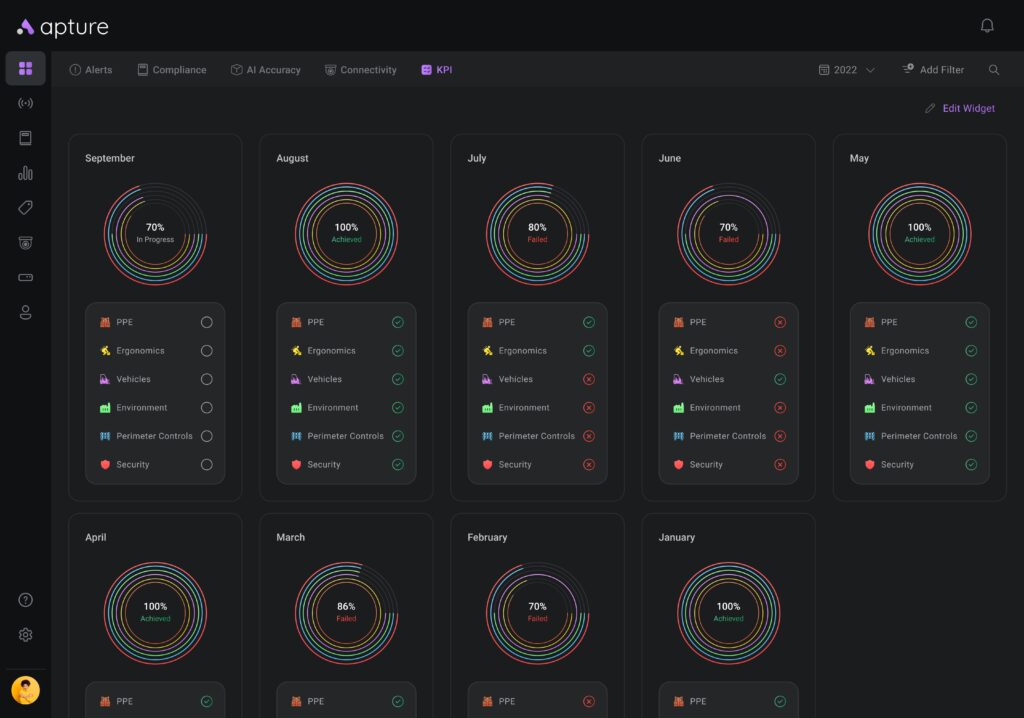Viewport: 1024px width, 718px height.
Task: Switch to the AI Accuracy tab
Action: [x=265, y=70]
